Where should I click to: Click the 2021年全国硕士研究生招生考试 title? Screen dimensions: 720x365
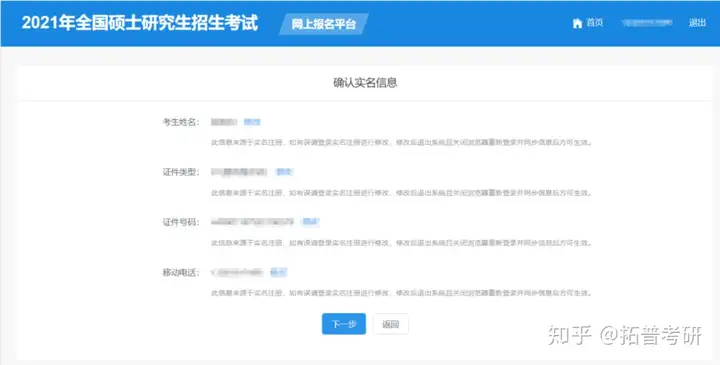pos(140,23)
